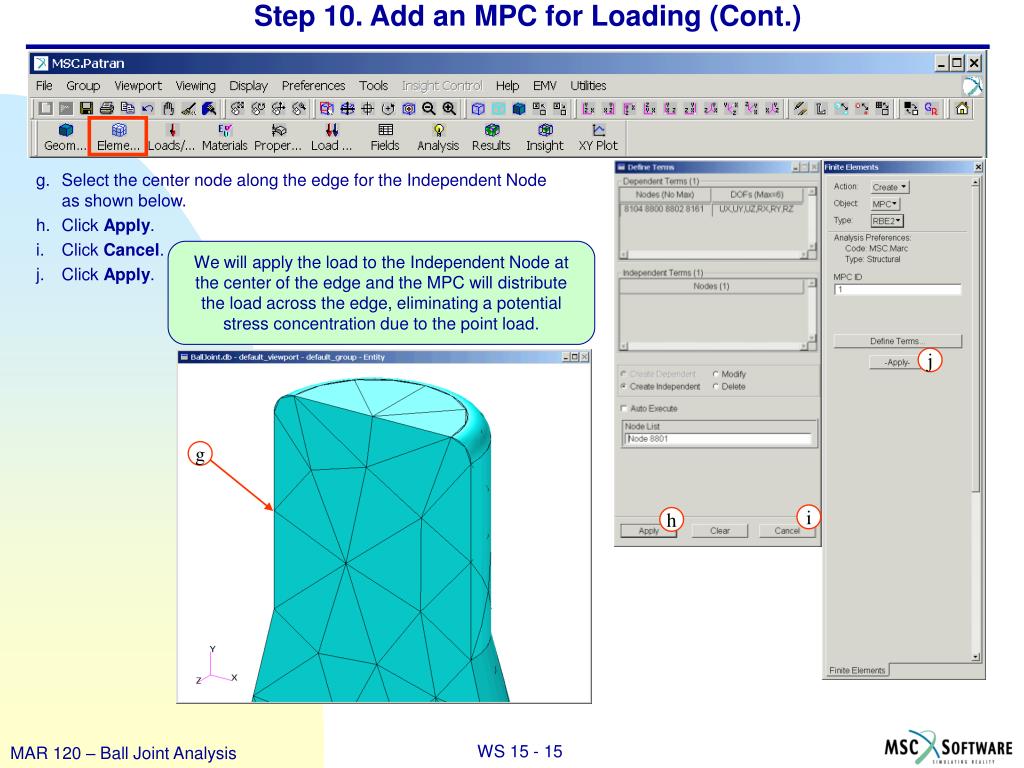Open the Materials application

tap(225, 137)
